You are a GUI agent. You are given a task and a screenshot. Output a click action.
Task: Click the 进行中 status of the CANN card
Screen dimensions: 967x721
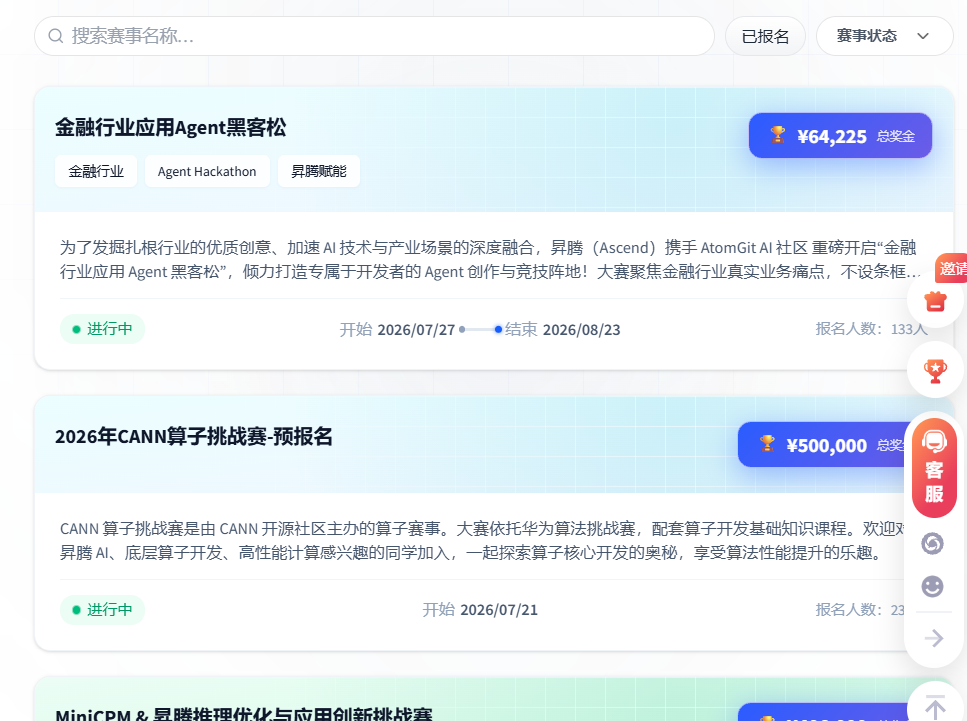tap(102, 609)
